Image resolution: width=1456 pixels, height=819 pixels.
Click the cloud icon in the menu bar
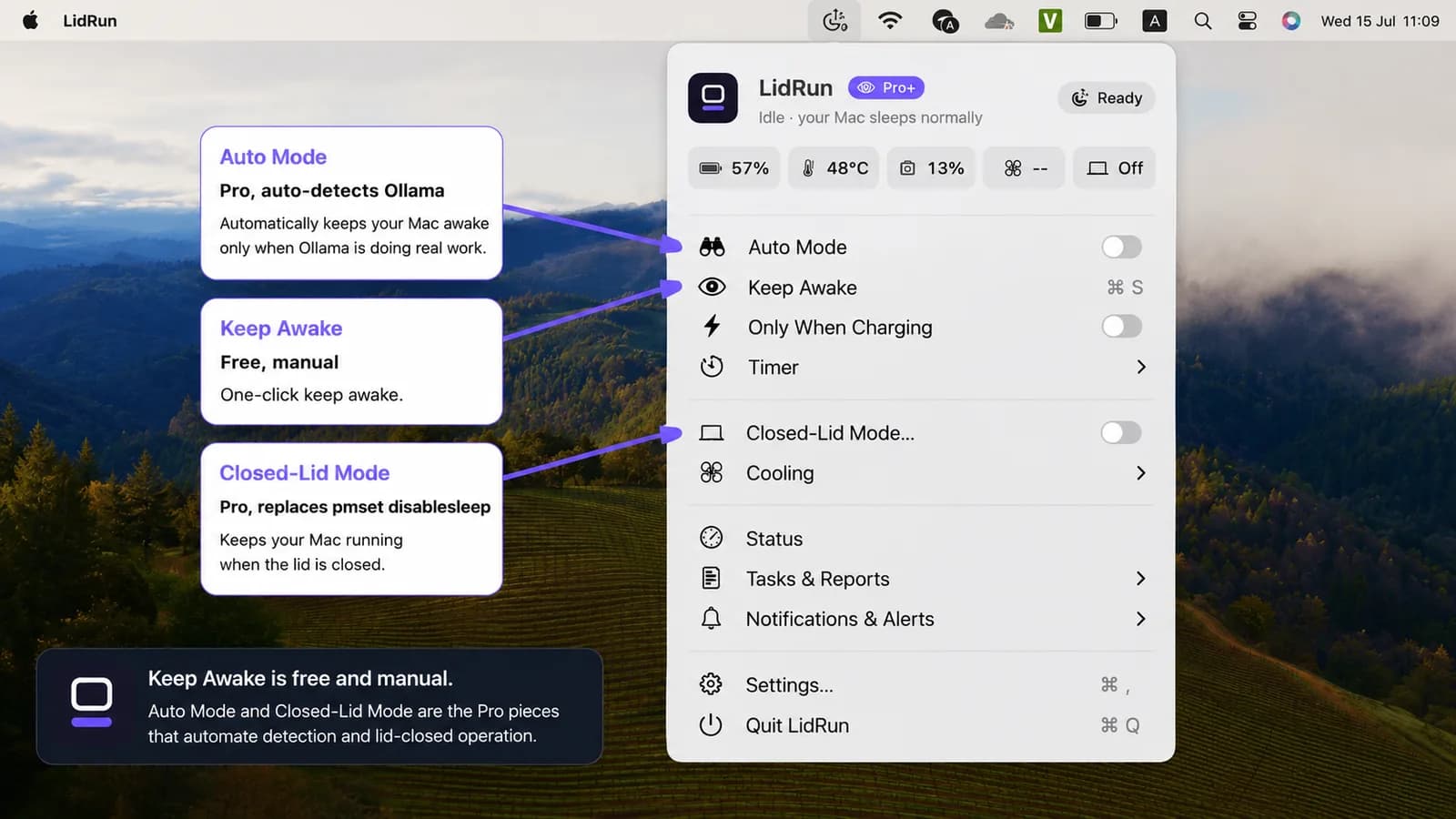pyautogui.click(x=999, y=20)
